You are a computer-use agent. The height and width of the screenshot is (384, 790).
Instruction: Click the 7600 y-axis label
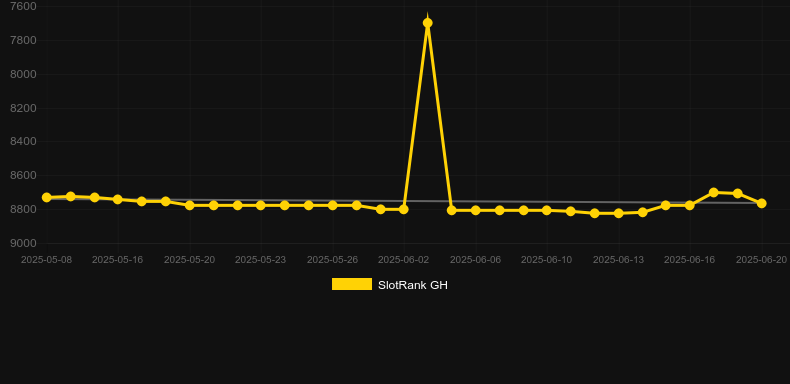click(x=23, y=7)
